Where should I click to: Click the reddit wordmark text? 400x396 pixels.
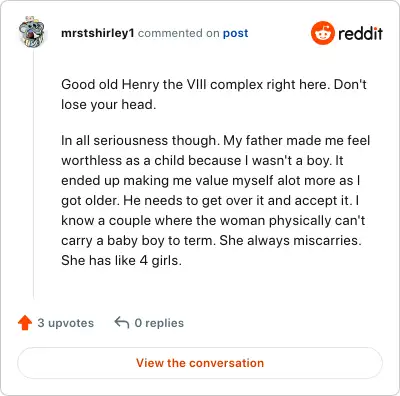[360, 33]
